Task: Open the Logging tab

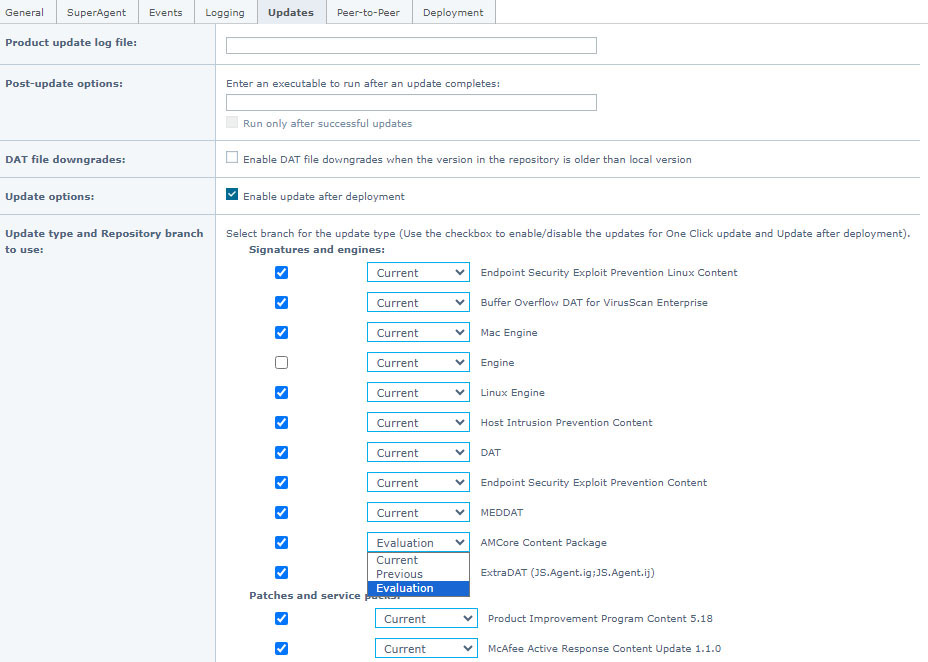Action: (225, 12)
